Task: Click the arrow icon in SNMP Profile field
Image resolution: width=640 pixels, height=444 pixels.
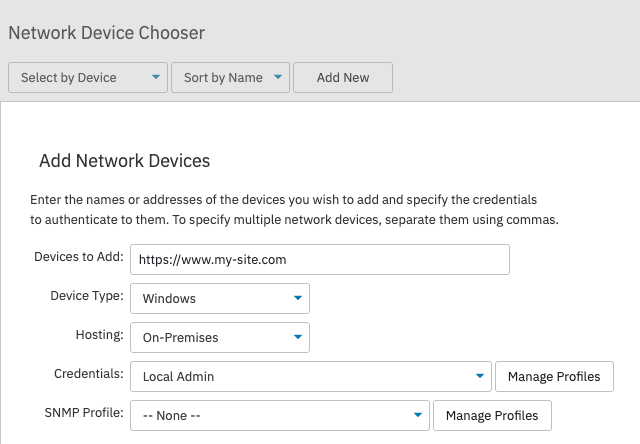Action: coord(418,415)
